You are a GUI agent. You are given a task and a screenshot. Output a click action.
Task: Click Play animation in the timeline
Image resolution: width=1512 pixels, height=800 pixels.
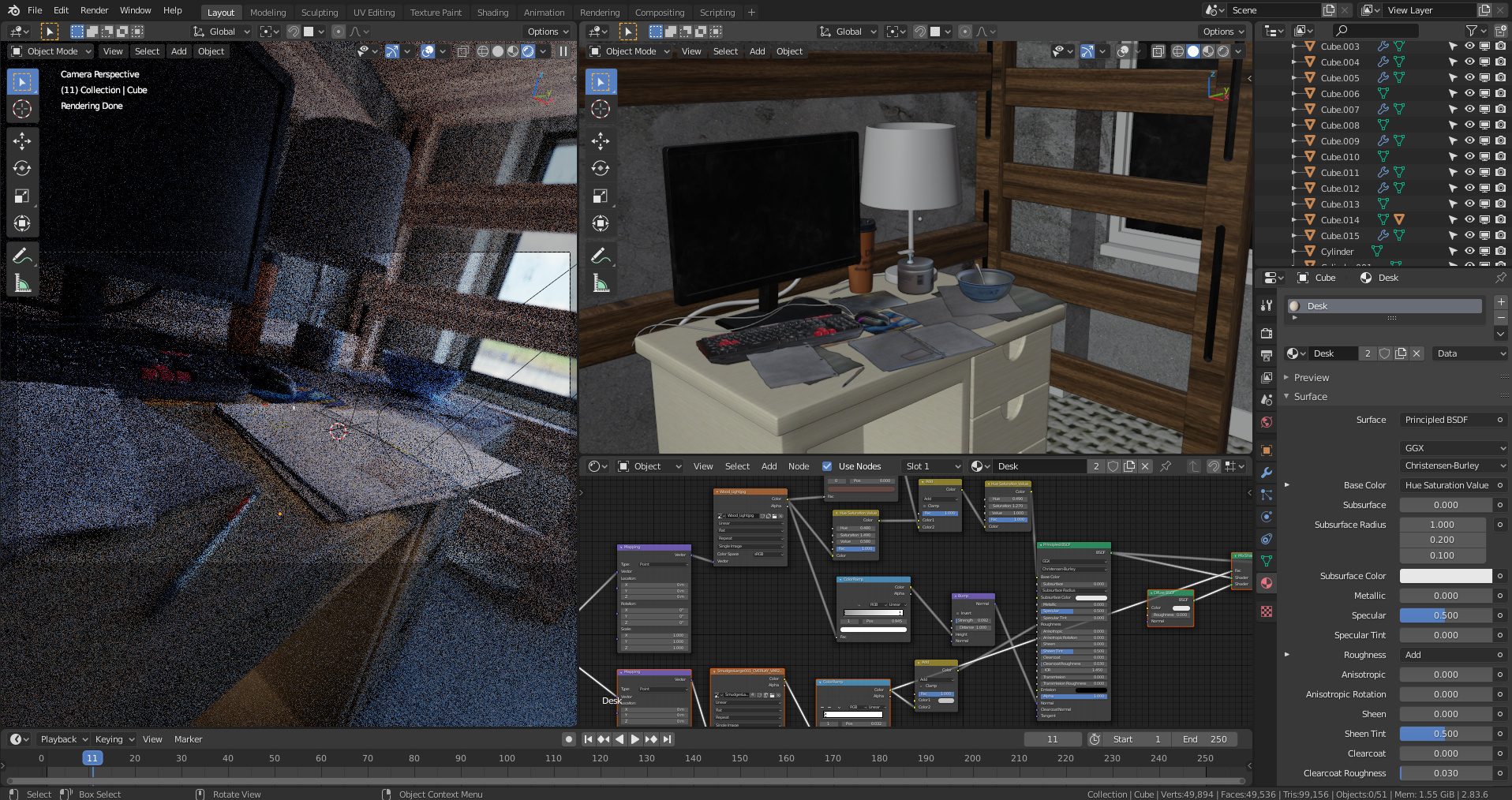pyautogui.click(x=635, y=739)
